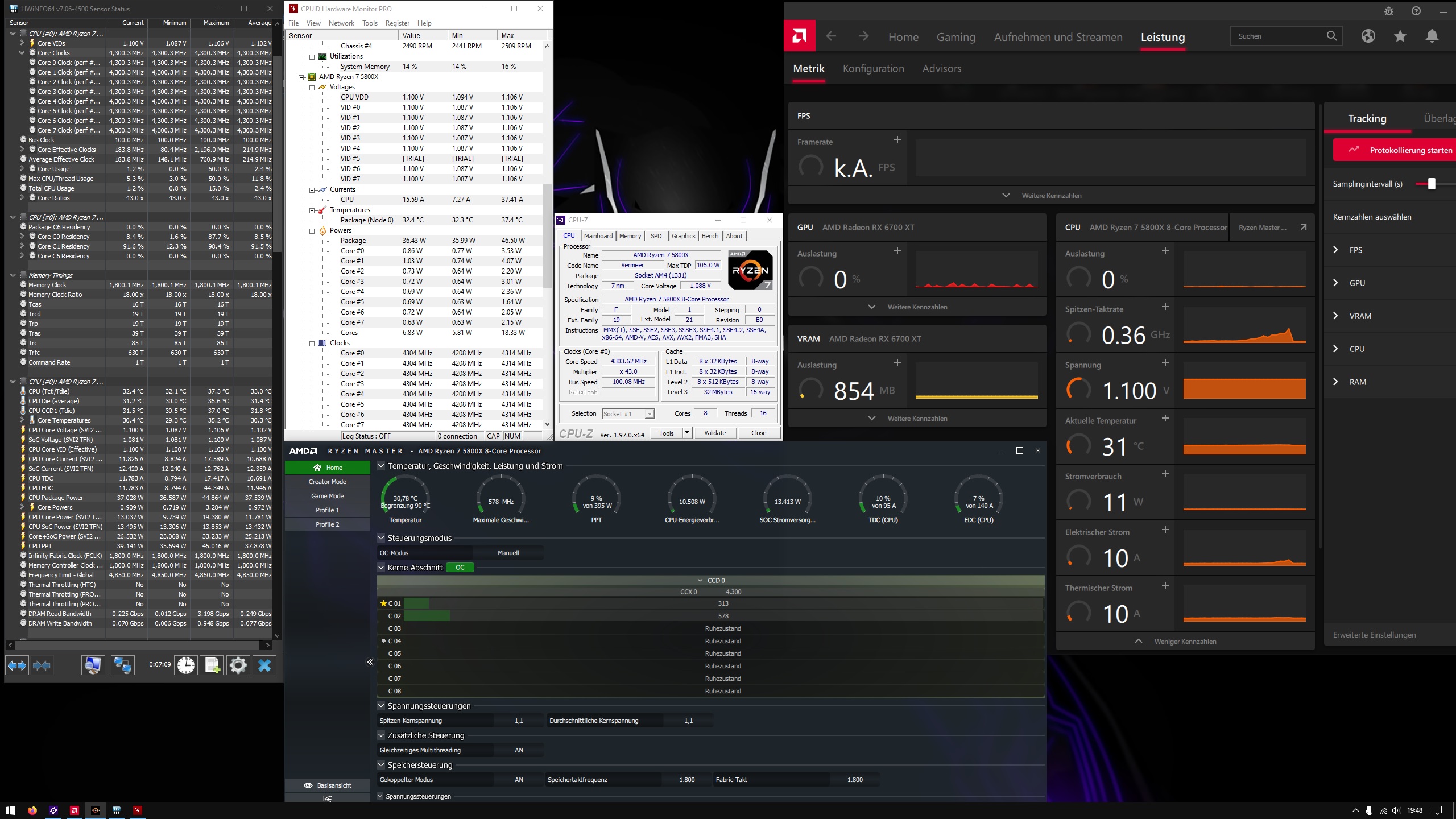
Task: Open Firefox from the taskbar
Action: (32, 810)
